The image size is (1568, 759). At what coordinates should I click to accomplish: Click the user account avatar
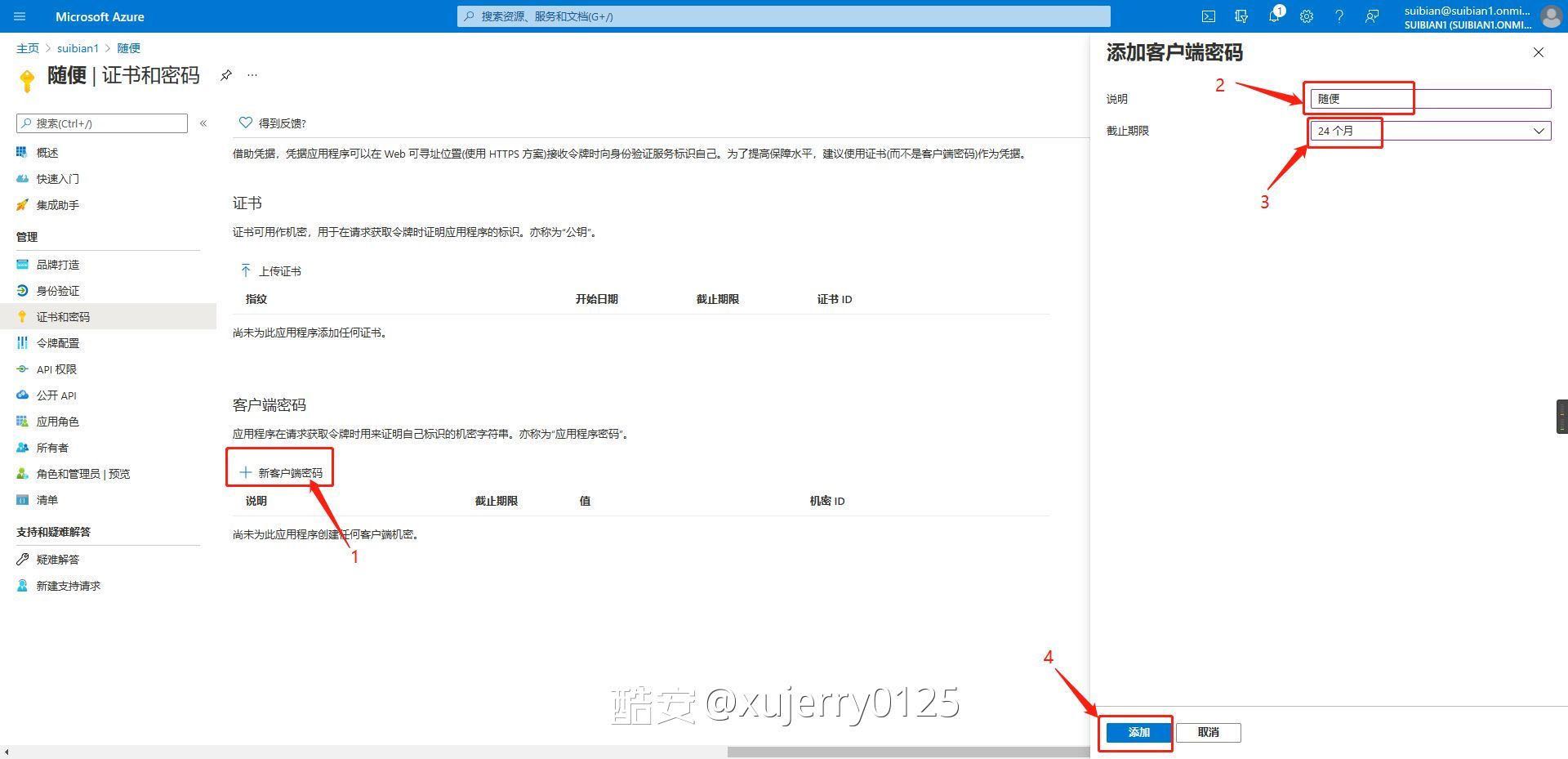pyautogui.click(x=1550, y=16)
